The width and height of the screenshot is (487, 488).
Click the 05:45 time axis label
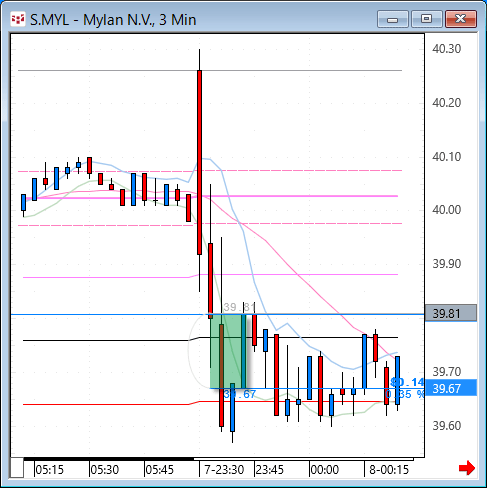coord(160,470)
